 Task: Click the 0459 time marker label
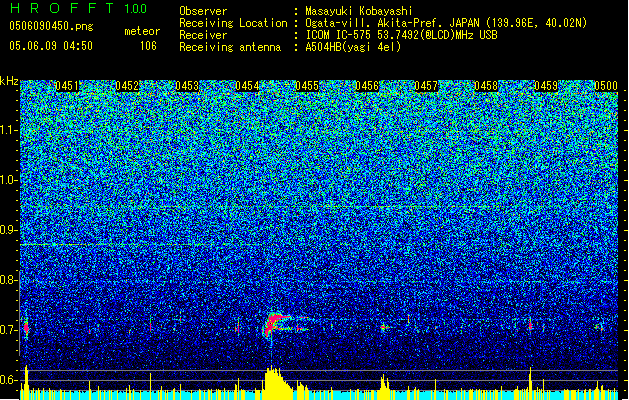pyautogui.click(x=546, y=86)
